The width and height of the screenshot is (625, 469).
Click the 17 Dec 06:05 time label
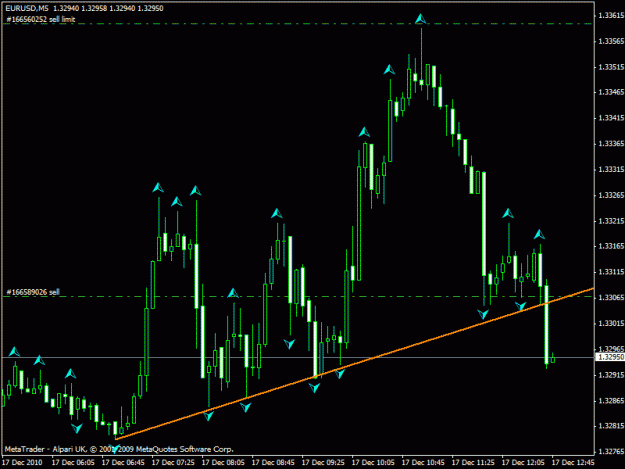click(73, 463)
